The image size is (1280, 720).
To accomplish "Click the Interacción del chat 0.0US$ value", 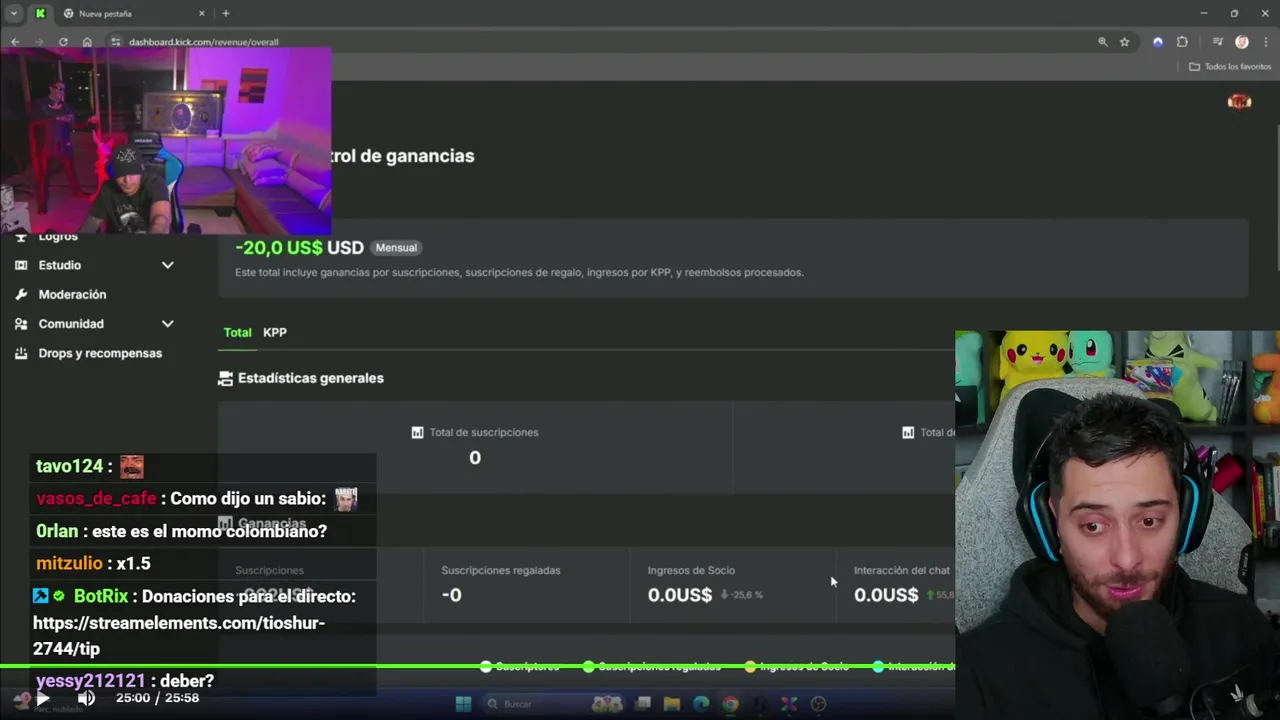I will (x=886, y=595).
